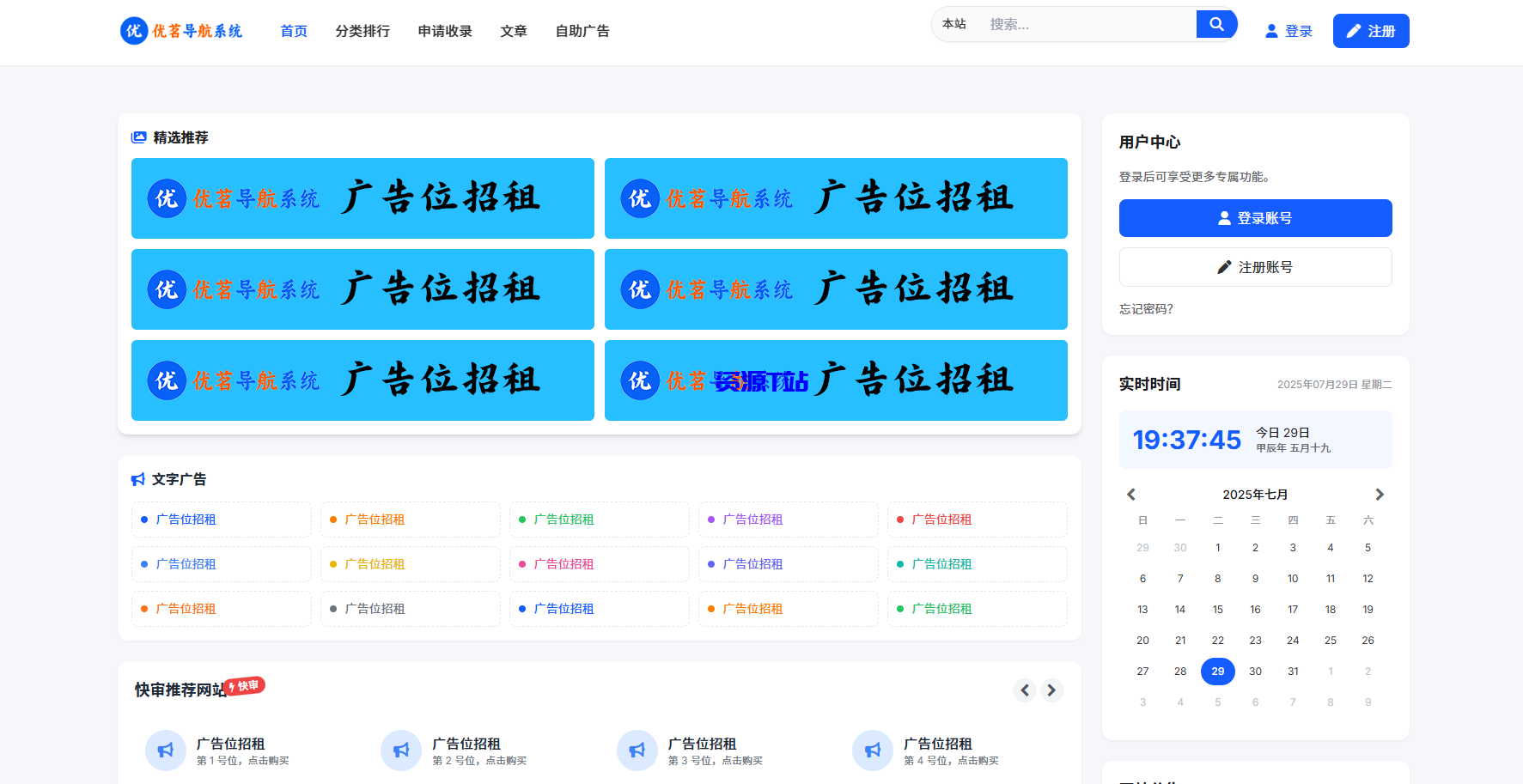Click the pencil icon inside 注册账号 button
The width and height of the screenshot is (1523, 784).
(x=1223, y=266)
